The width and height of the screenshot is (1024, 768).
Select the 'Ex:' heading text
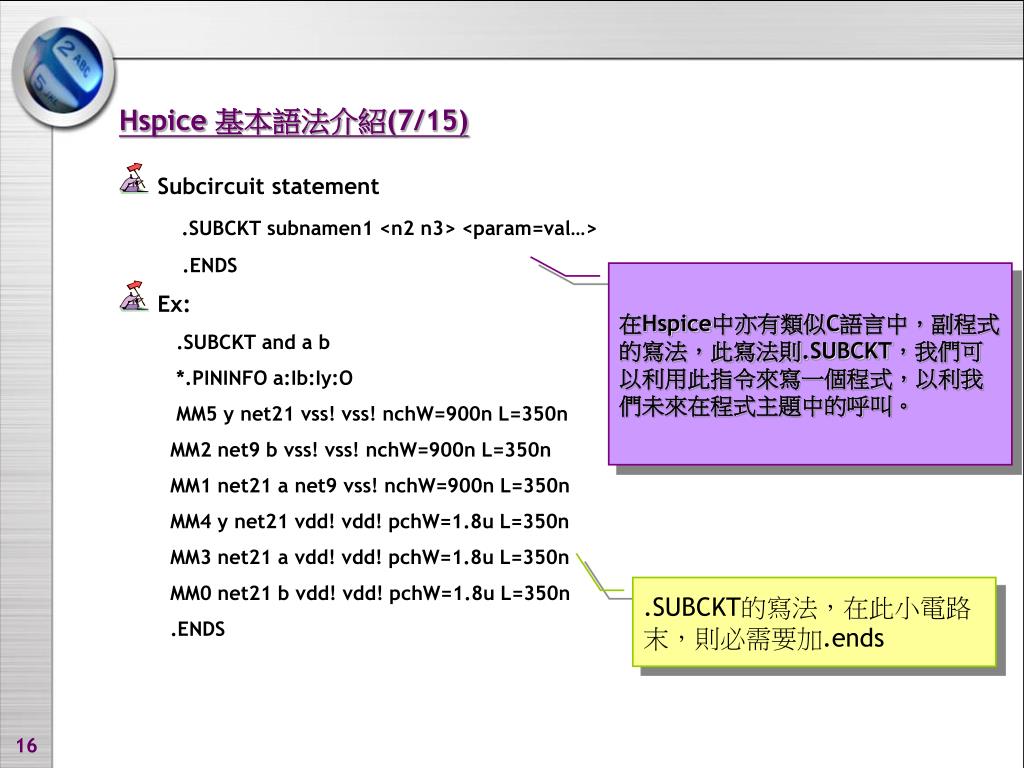[174, 304]
